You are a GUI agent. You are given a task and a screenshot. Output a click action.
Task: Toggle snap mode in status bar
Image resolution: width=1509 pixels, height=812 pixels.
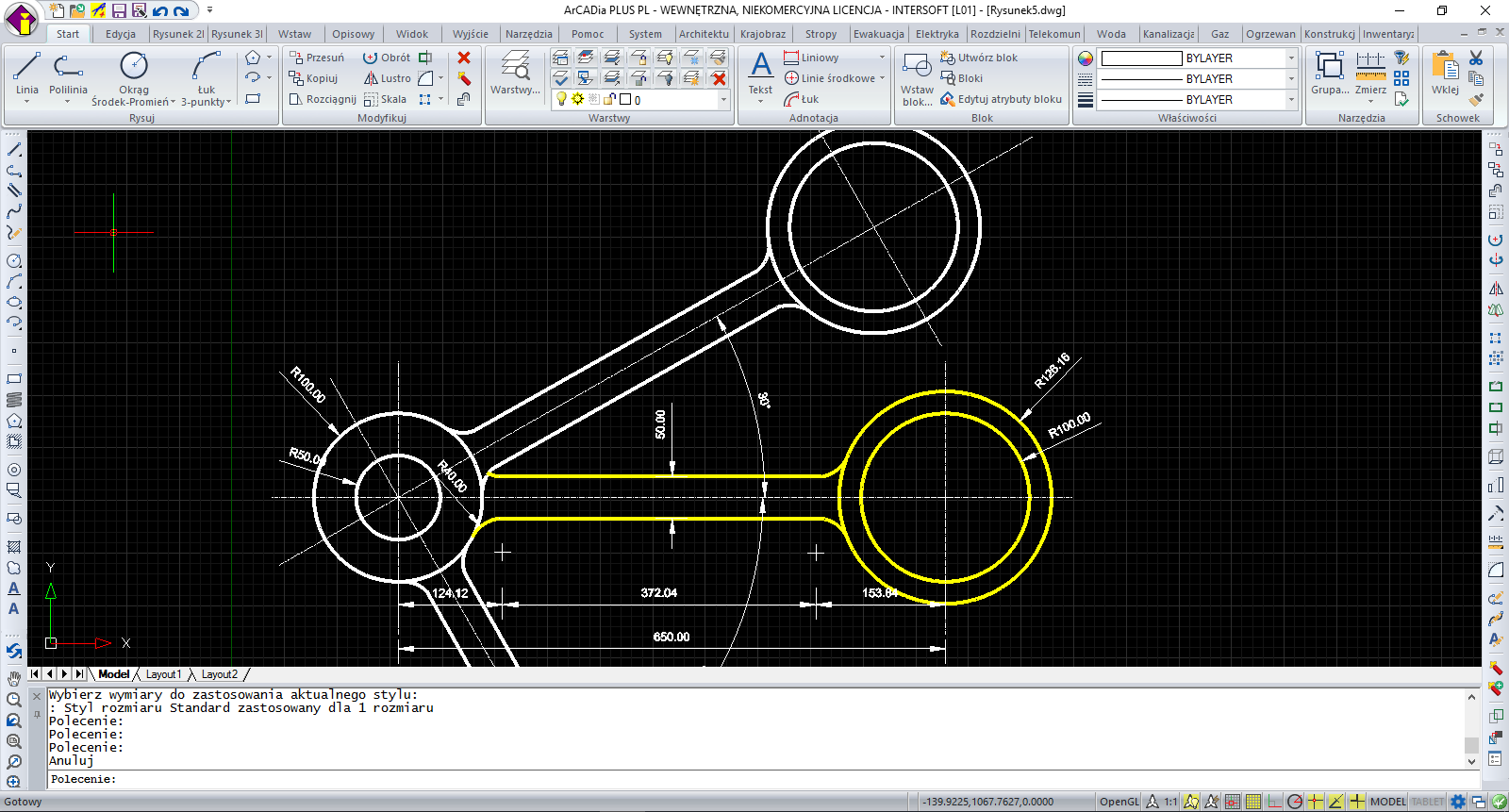(1233, 802)
